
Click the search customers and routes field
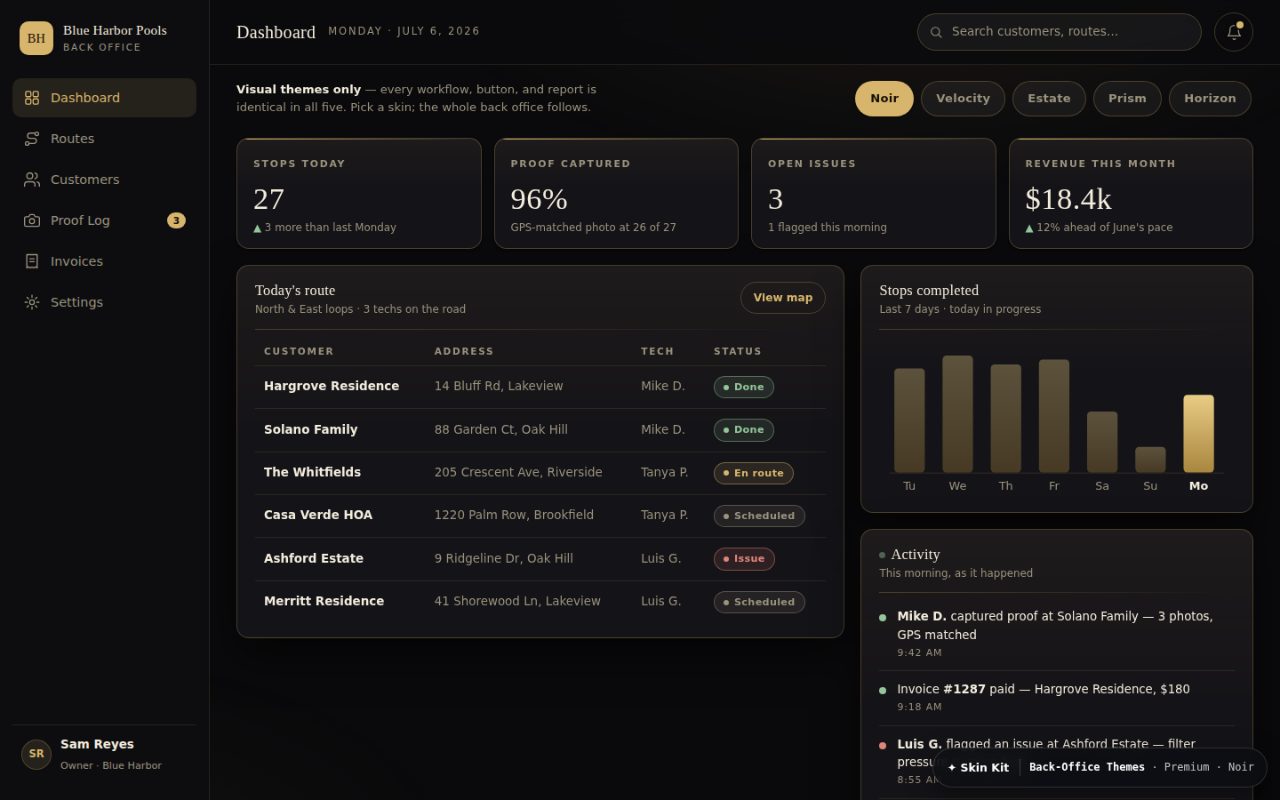(1059, 32)
